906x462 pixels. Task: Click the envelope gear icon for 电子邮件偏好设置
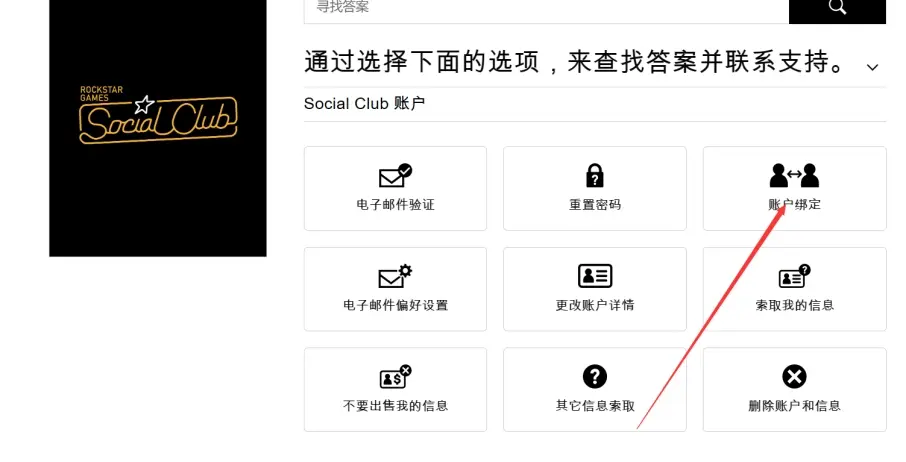[x=395, y=276]
